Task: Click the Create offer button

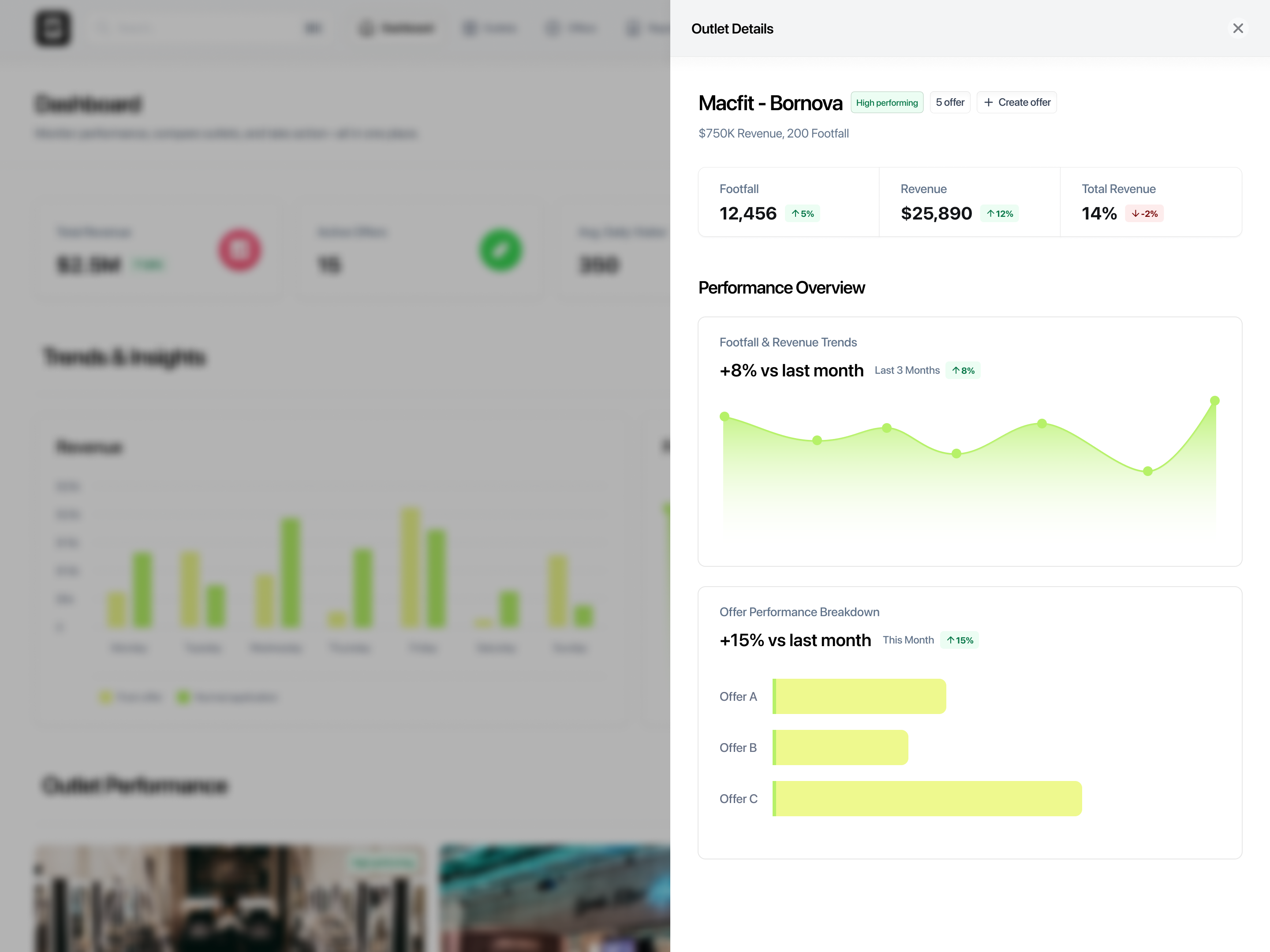Action: tap(1017, 102)
